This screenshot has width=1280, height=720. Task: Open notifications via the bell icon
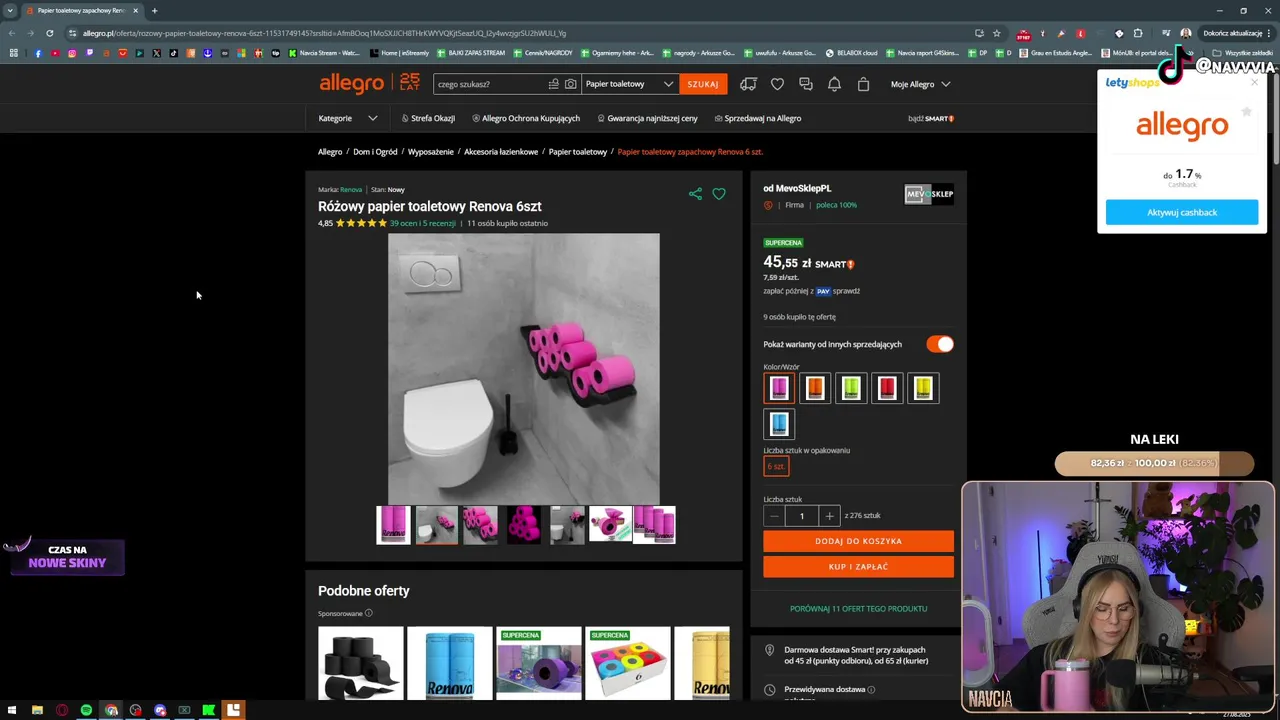pyautogui.click(x=834, y=84)
